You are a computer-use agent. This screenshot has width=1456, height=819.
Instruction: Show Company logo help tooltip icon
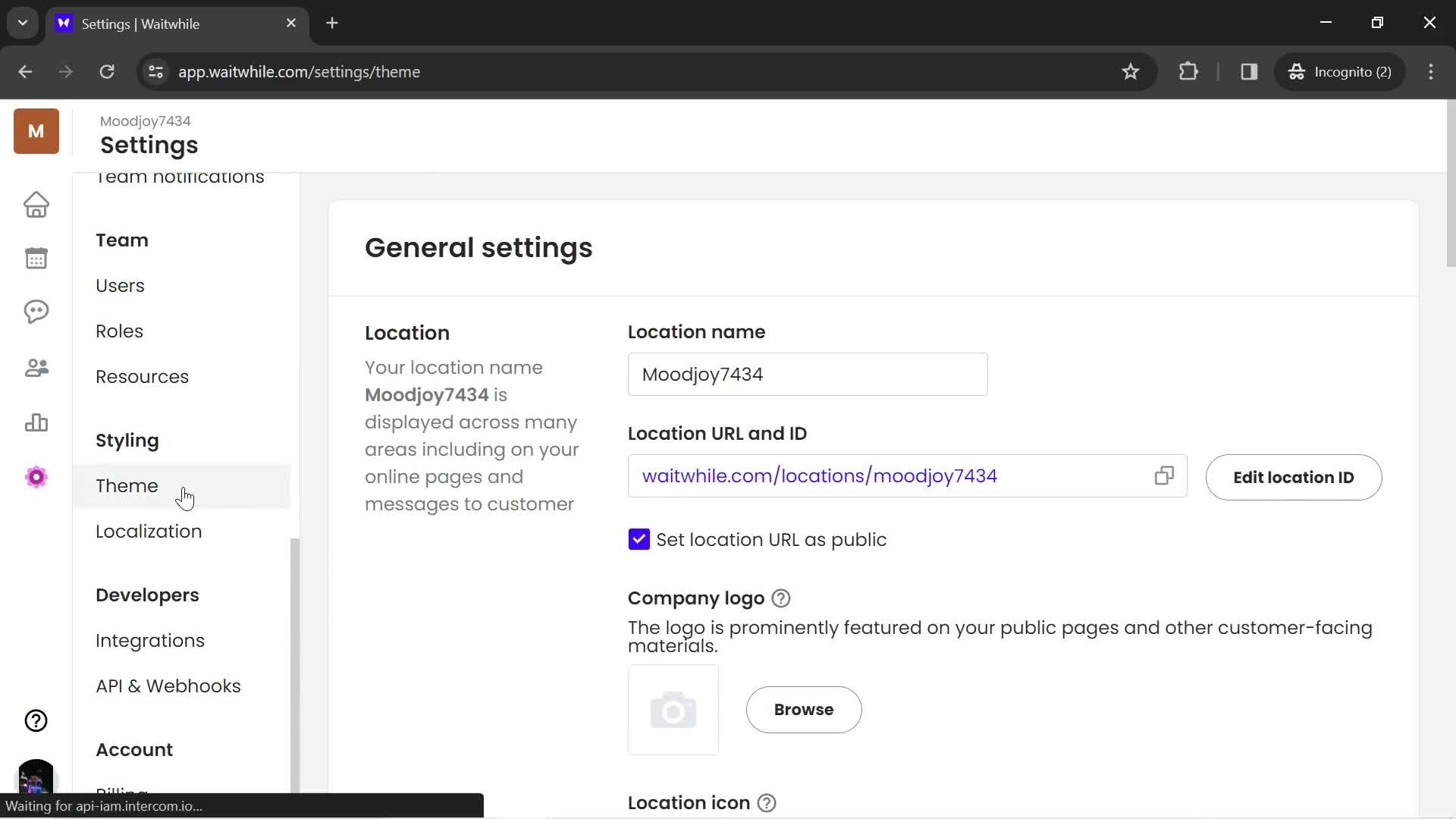pos(781,598)
